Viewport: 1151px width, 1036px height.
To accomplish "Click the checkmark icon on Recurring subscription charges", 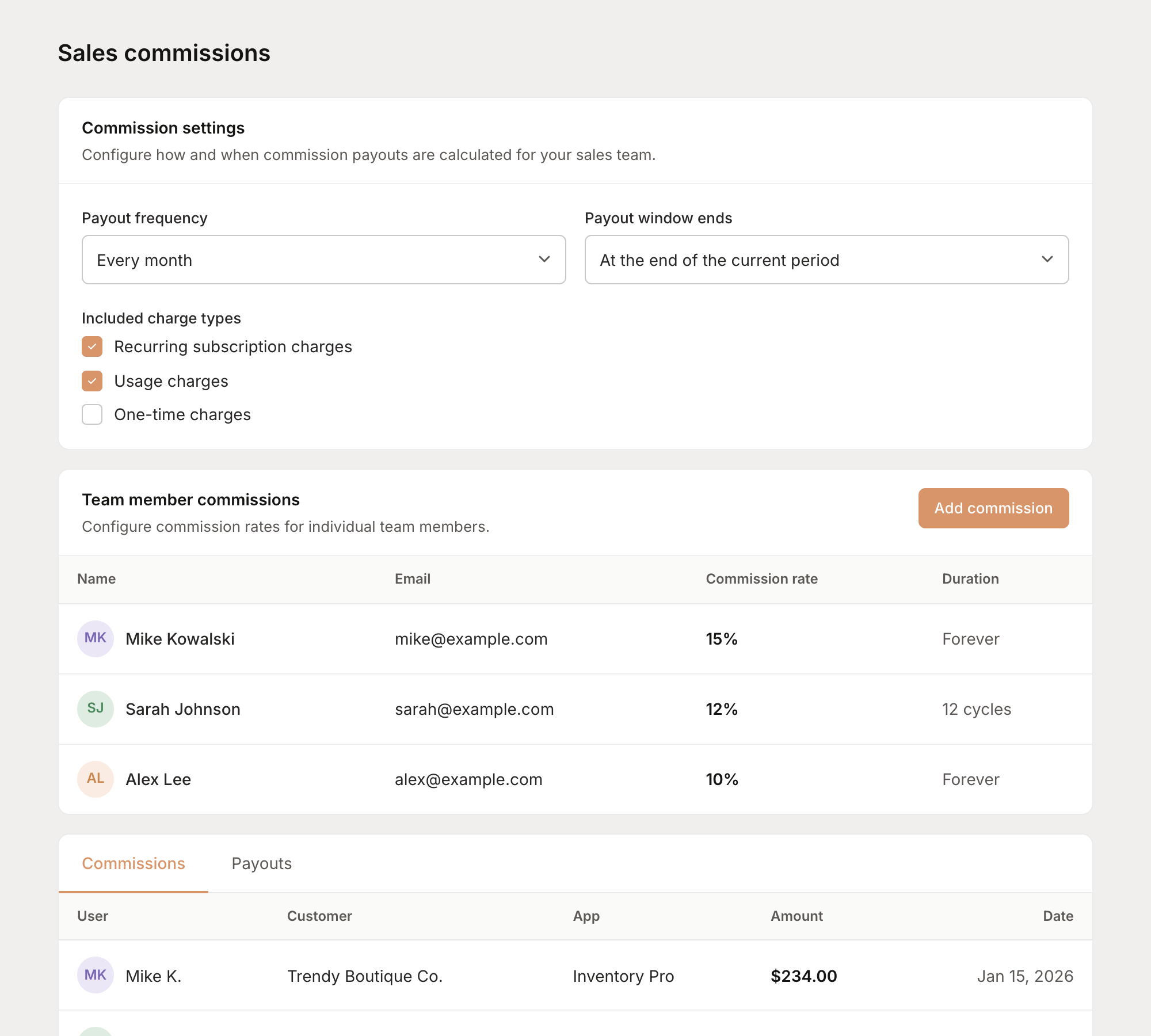I will tap(92, 346).
